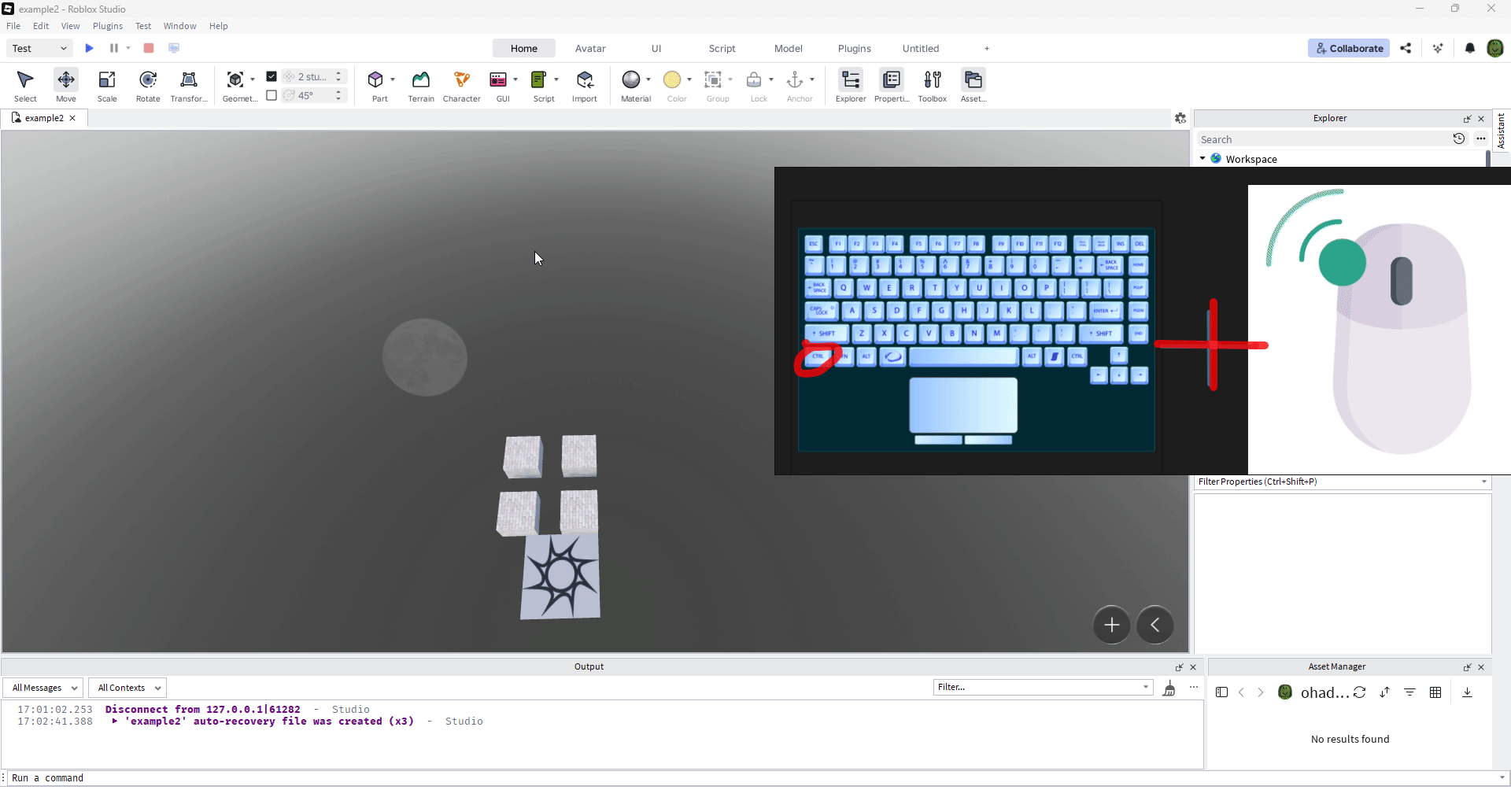The height and width of the screenshot is (812, 1511).
Task: Activate the Rotate tool
Action: (148, 85)
